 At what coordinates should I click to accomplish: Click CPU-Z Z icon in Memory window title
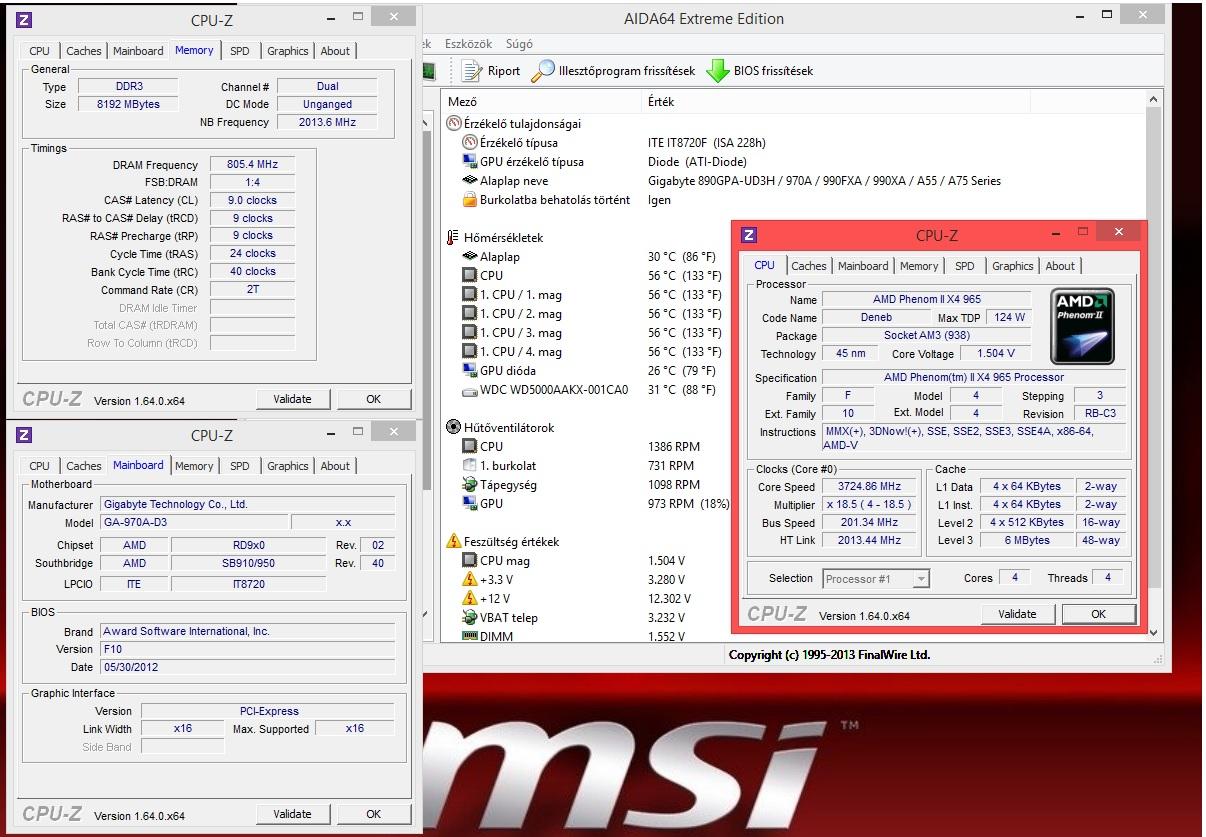[x=25, y=19]
